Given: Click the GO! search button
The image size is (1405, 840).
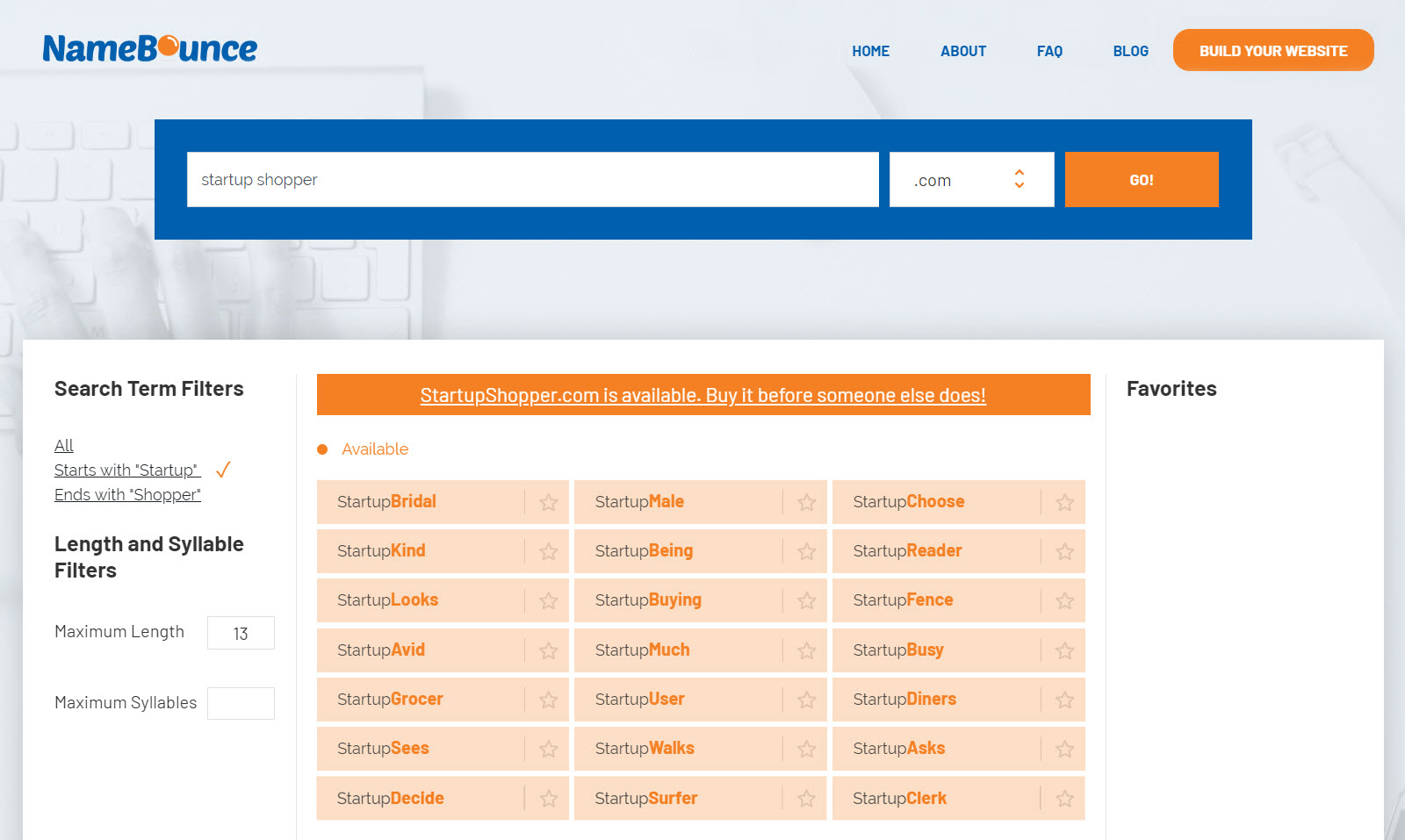Looking at the screenshot, I should click(1142, 180).
